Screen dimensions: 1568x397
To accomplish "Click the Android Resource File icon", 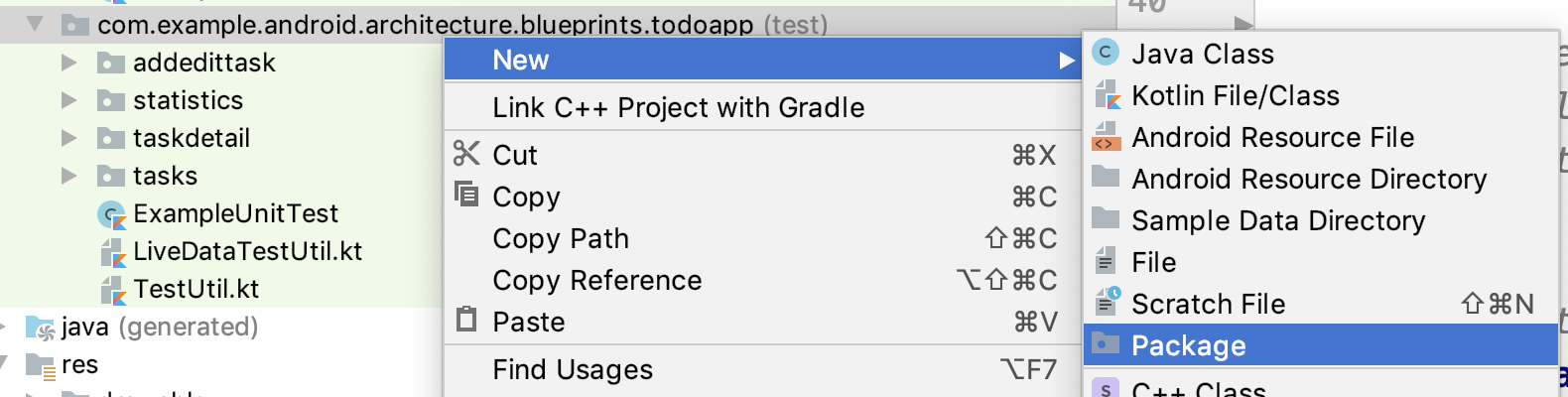I will [1106, 137].
